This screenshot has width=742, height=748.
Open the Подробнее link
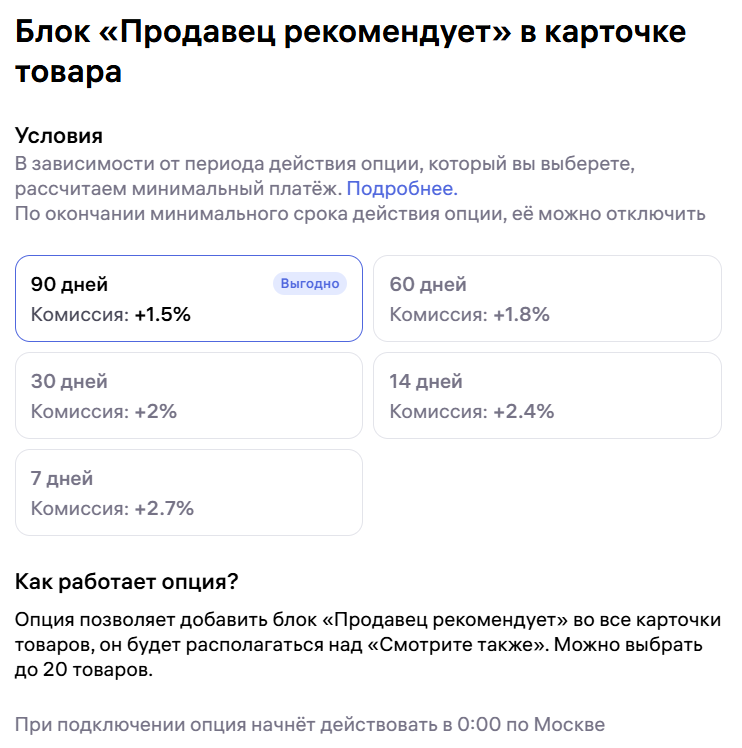pos(400,188)
